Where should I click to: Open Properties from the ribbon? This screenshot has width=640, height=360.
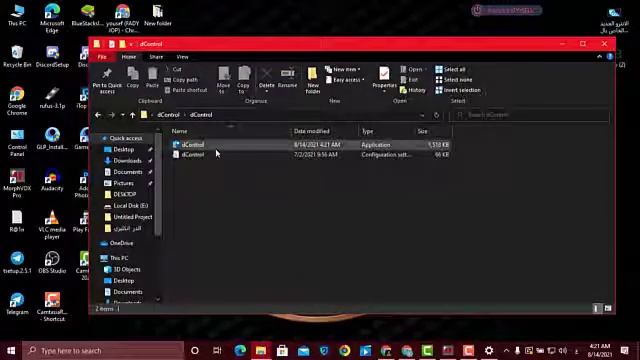pos(384,79)
